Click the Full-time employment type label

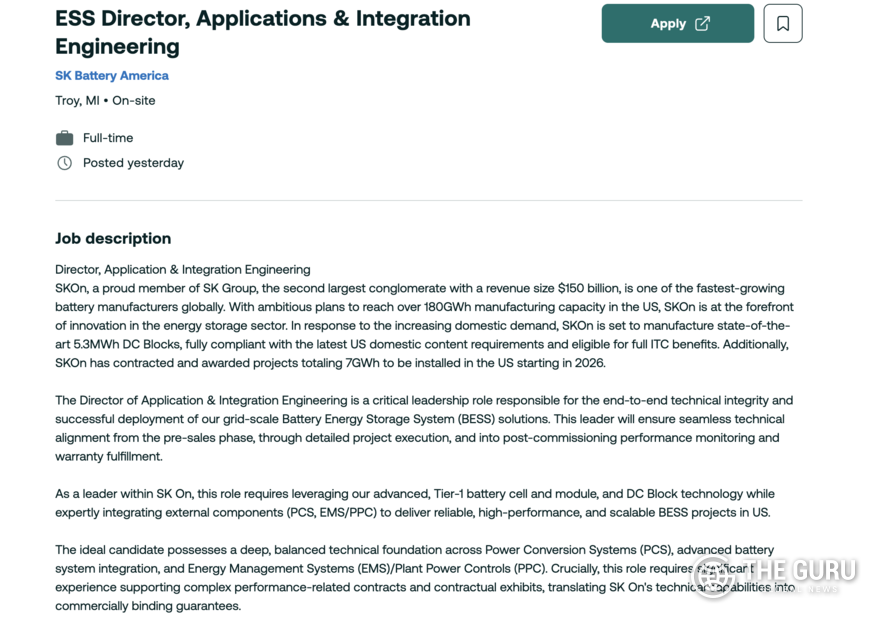point(108,138)
